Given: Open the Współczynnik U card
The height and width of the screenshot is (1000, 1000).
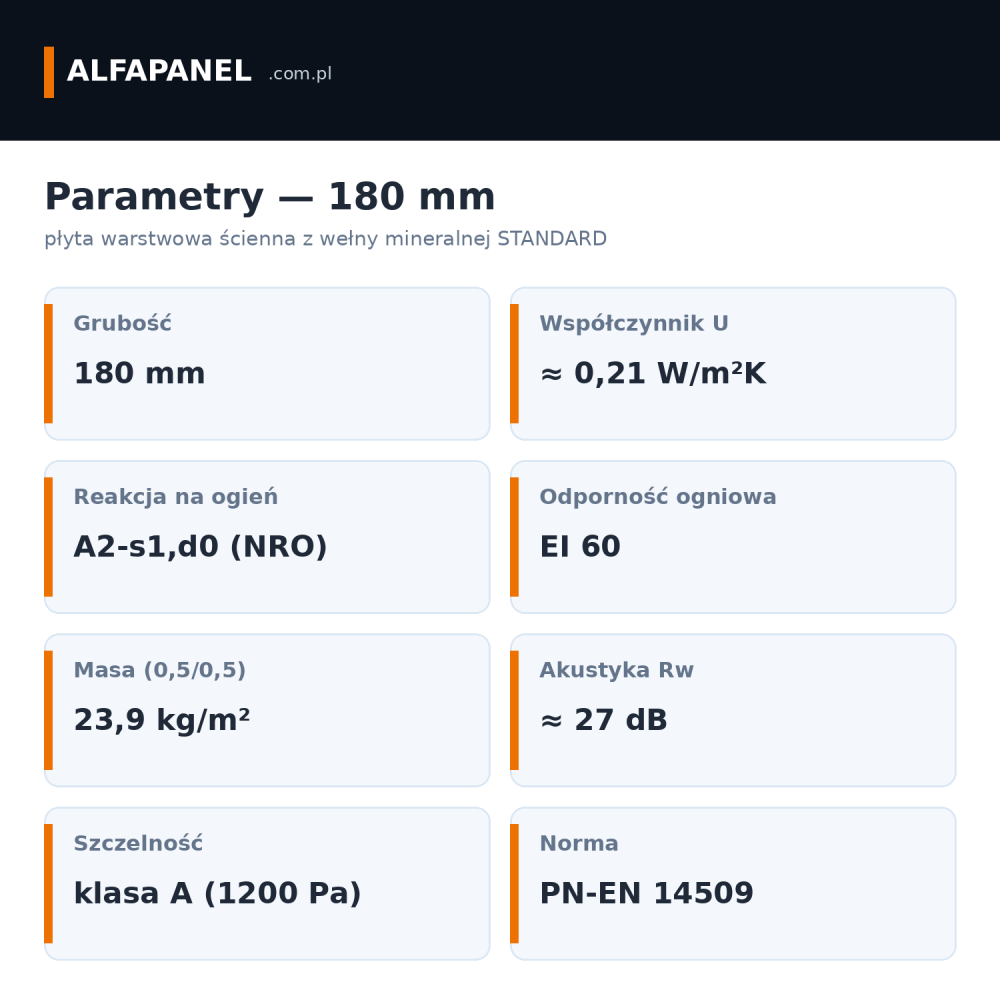Looking at the screenshot, I should click(733, 364).
